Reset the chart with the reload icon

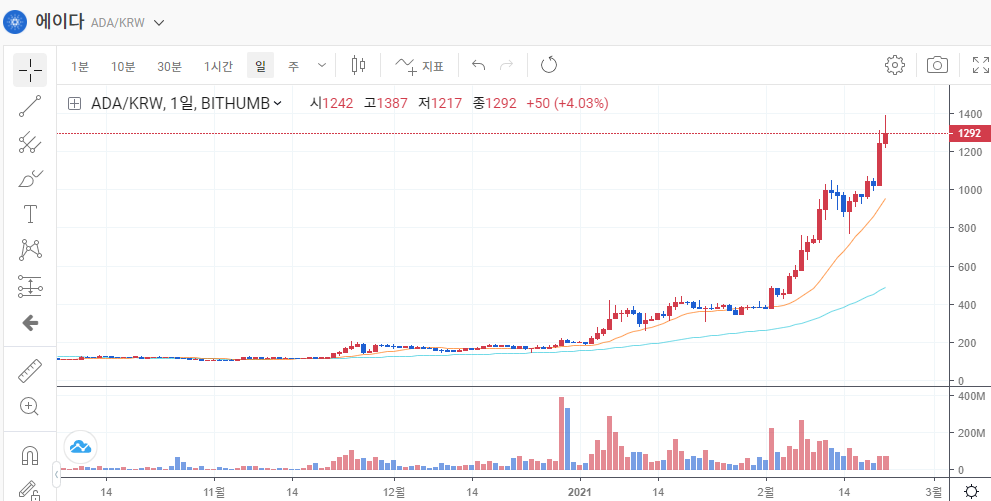point(549,65)
